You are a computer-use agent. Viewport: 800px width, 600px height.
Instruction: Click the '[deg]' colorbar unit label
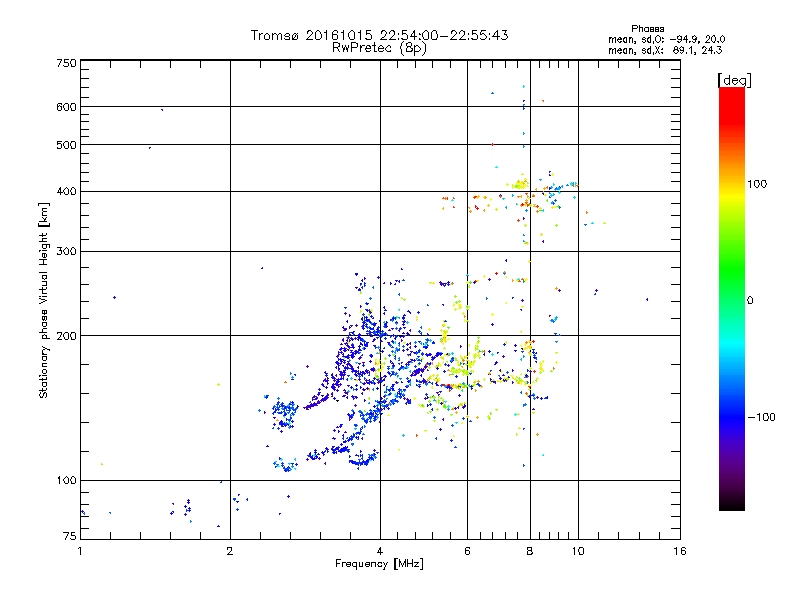click(734, 80)
